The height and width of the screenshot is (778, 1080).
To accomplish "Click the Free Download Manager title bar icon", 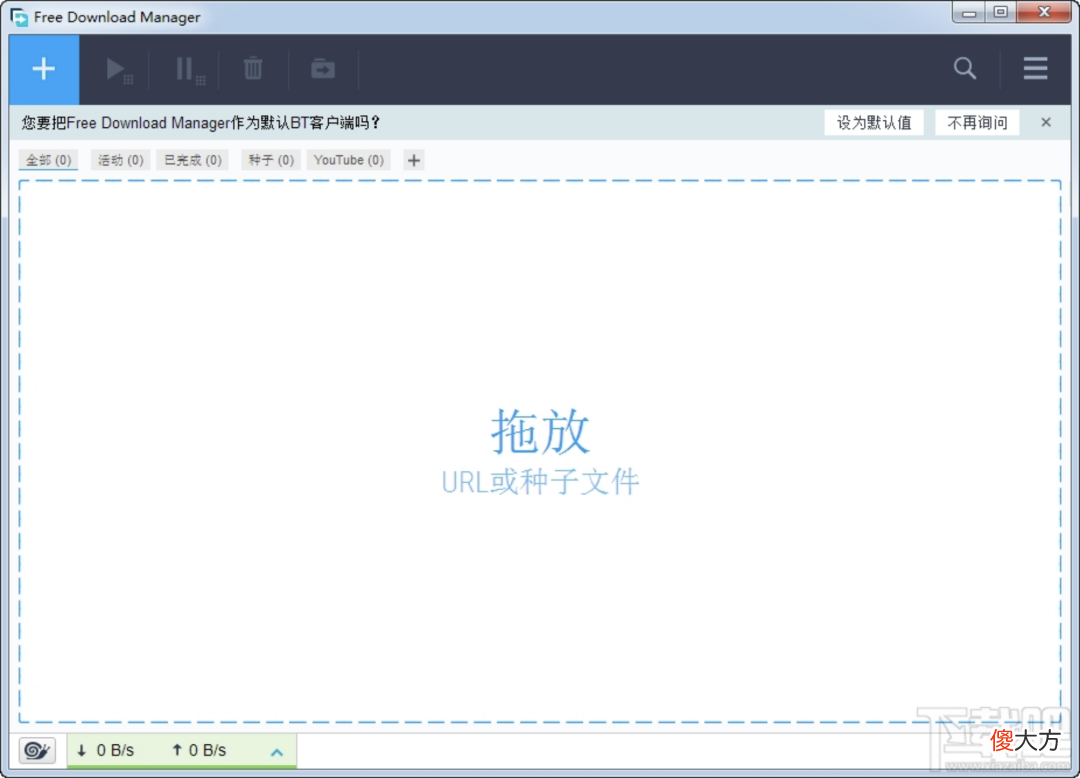I will pyautogui.click(x=19, y=17).
